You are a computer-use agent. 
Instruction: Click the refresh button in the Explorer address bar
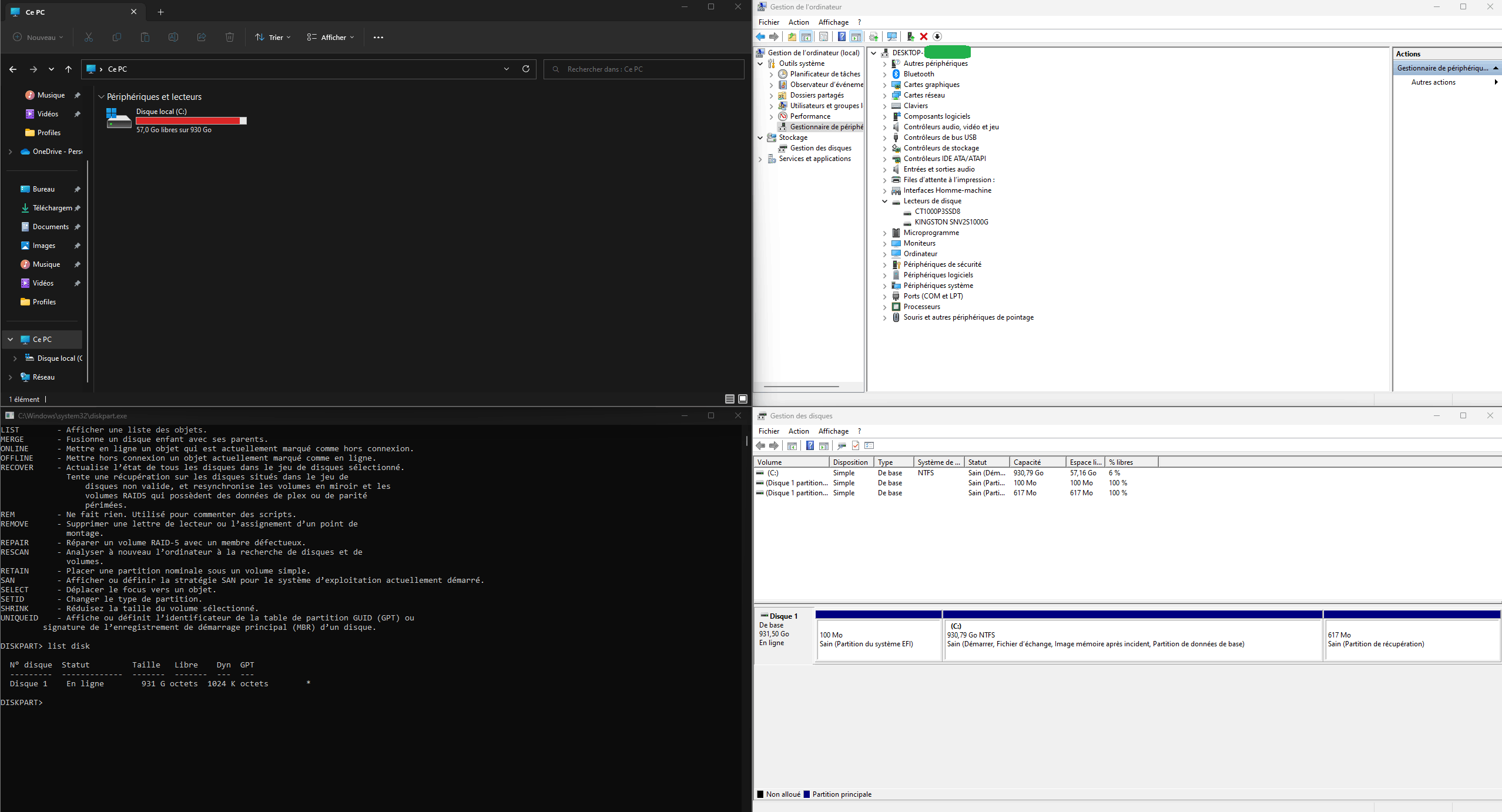coord(525,69)
